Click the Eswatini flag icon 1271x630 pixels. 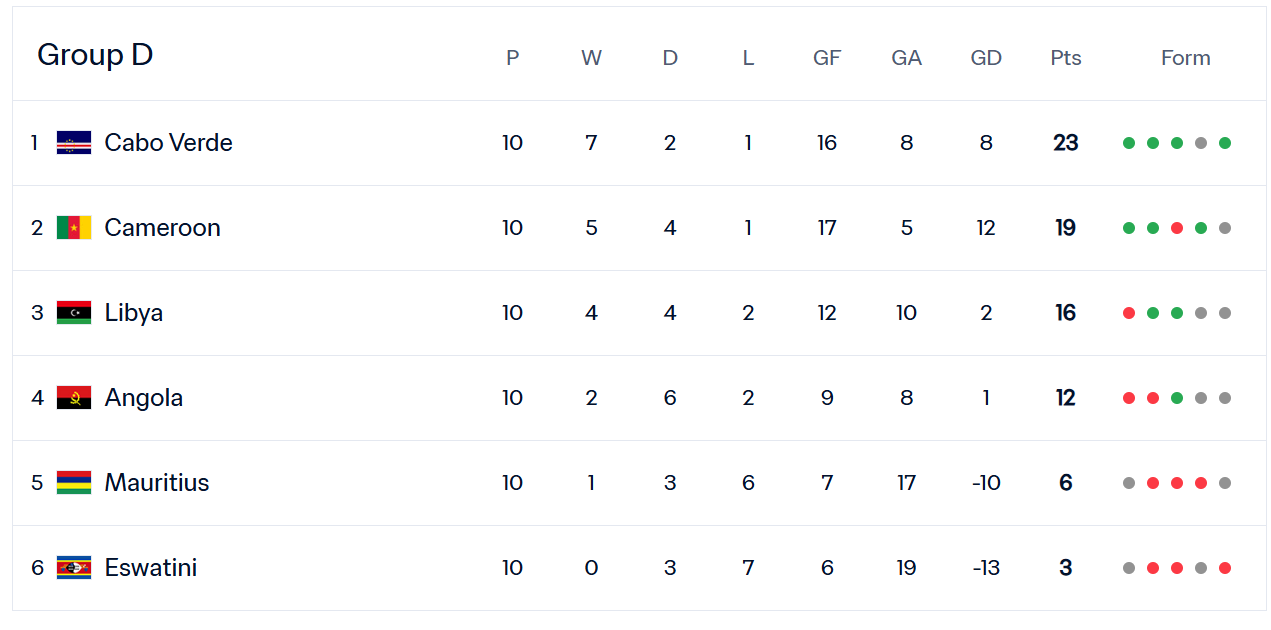pyautogui.click(x=74, y=568)
